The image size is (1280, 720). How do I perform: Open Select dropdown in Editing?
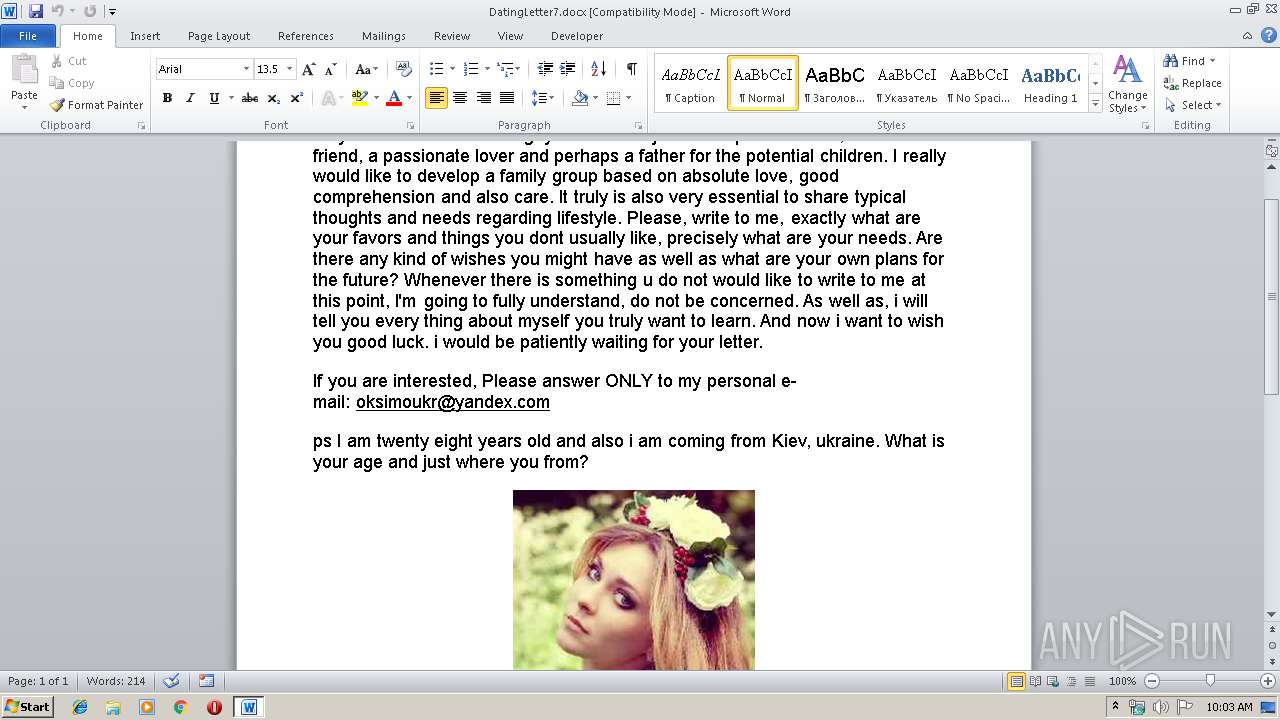coord(1193,105)
